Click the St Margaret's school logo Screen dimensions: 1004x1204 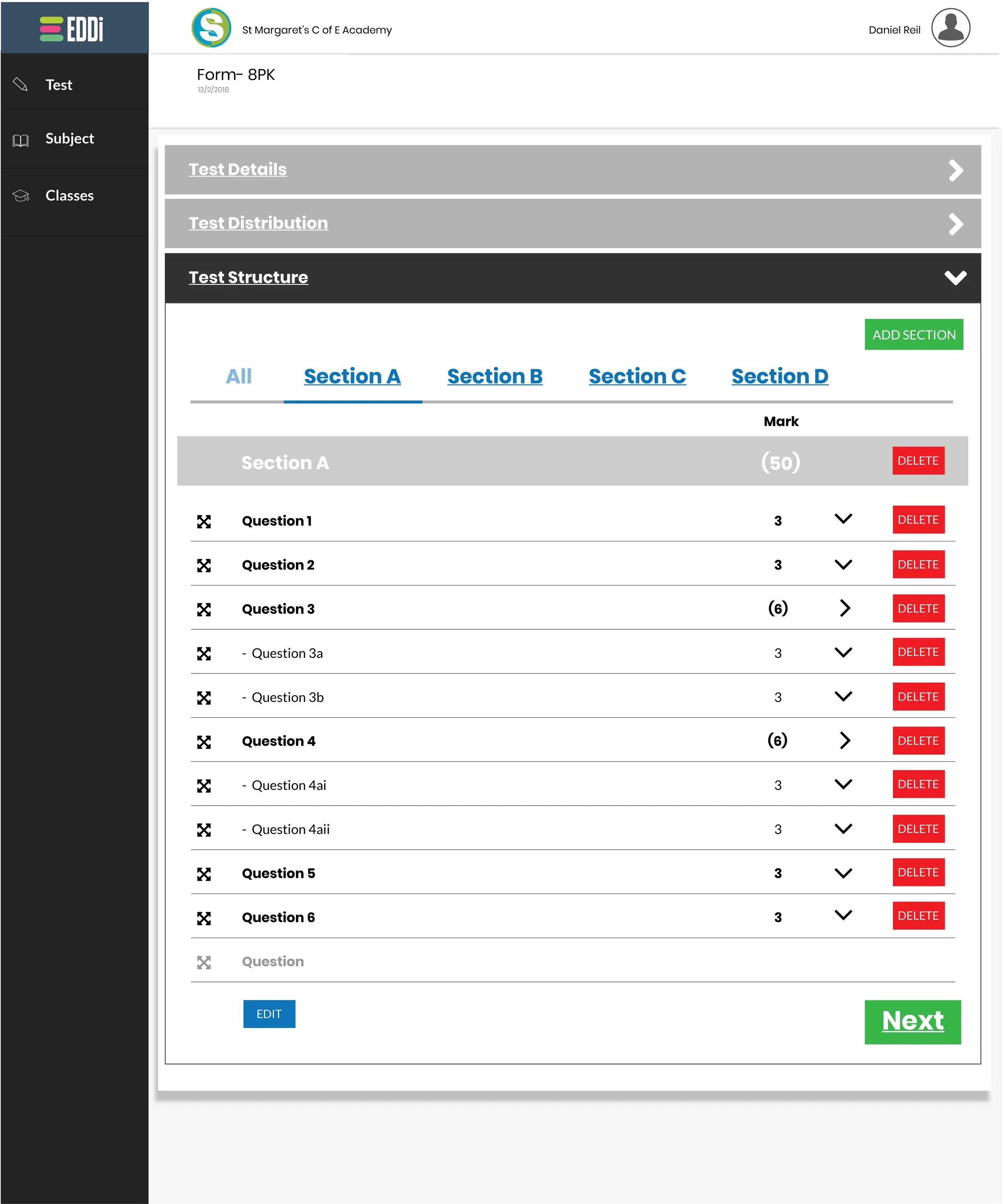(x=211, y=28)
